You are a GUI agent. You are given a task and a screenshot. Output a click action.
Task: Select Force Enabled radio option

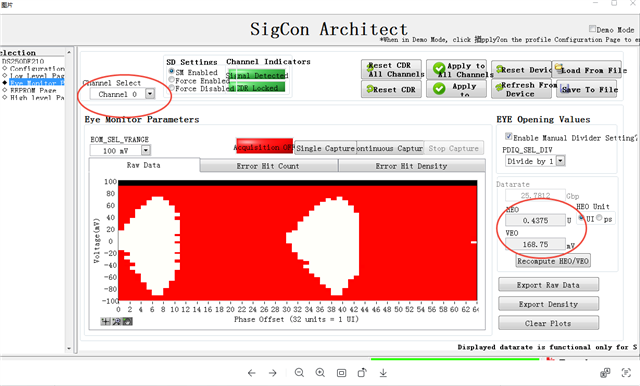click(x=171, y=80)
